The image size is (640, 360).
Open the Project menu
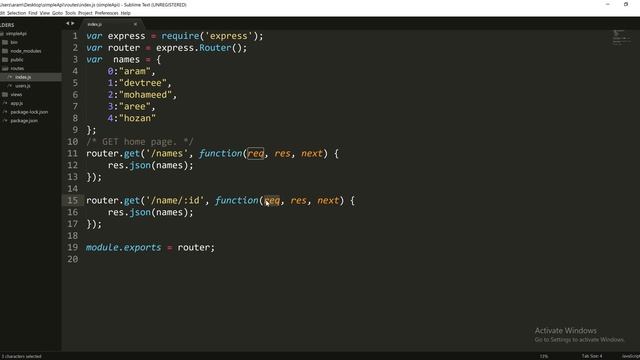(85, 13)
